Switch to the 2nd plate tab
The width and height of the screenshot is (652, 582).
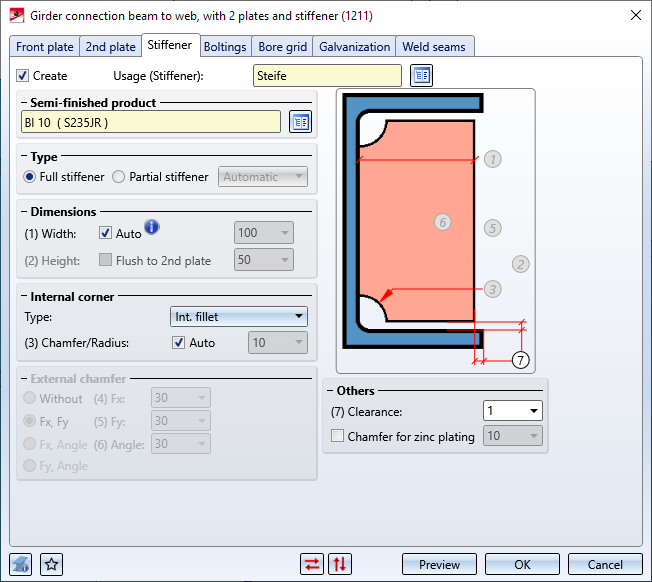pyautogui.click(x=111, y=47)
